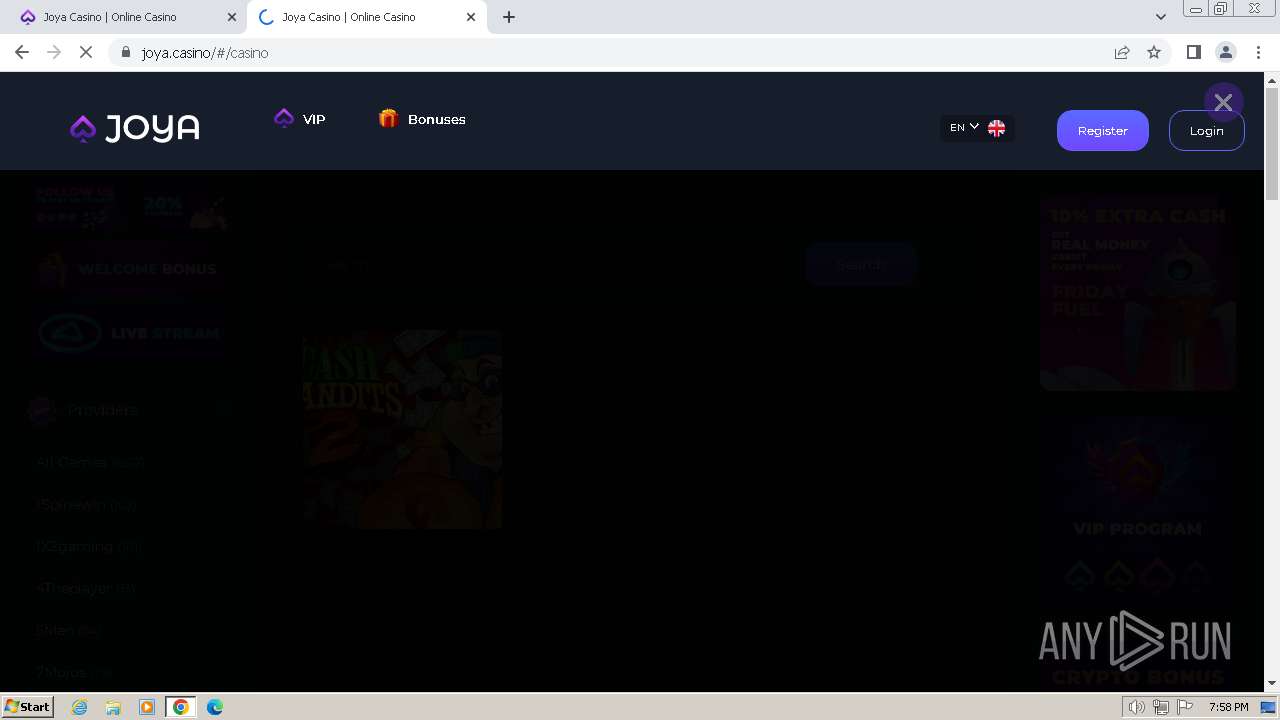The image size is (1280, 720).
Task: Open the 10% Extra Cash Friday Fuel banner
Action: tap(1138, 293)
